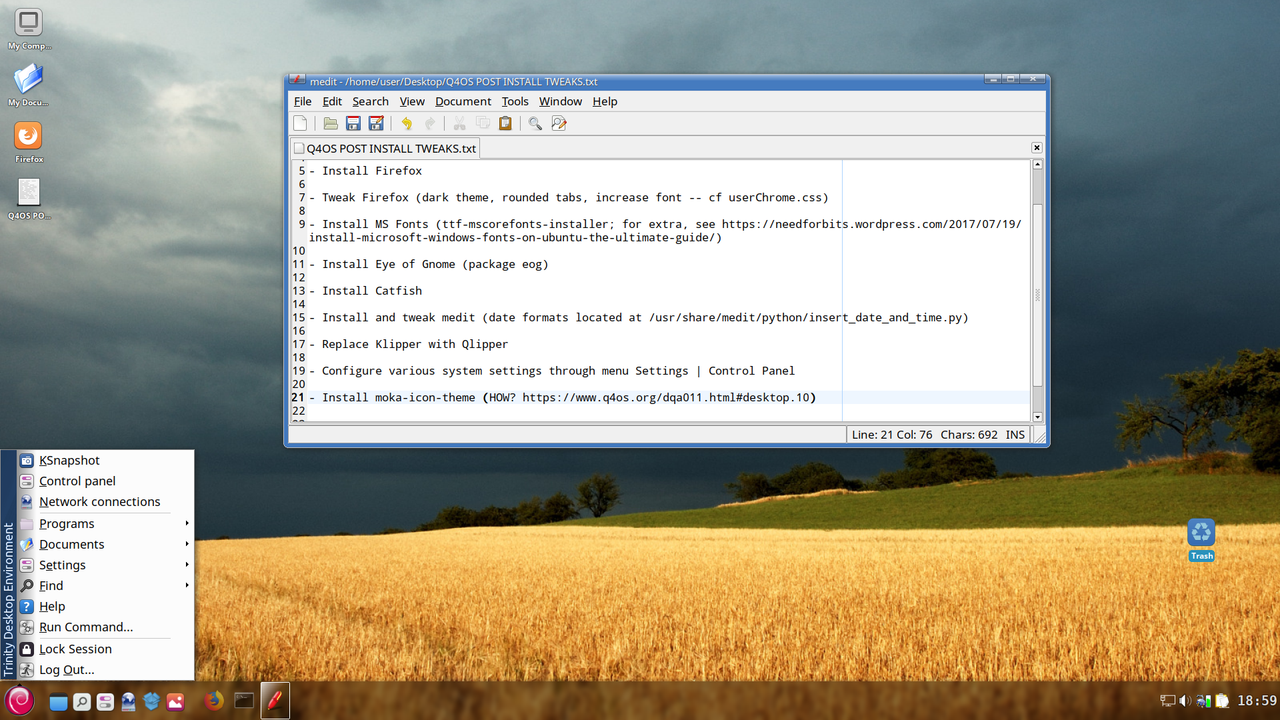Open the Window menu in medit

(560, 101)
